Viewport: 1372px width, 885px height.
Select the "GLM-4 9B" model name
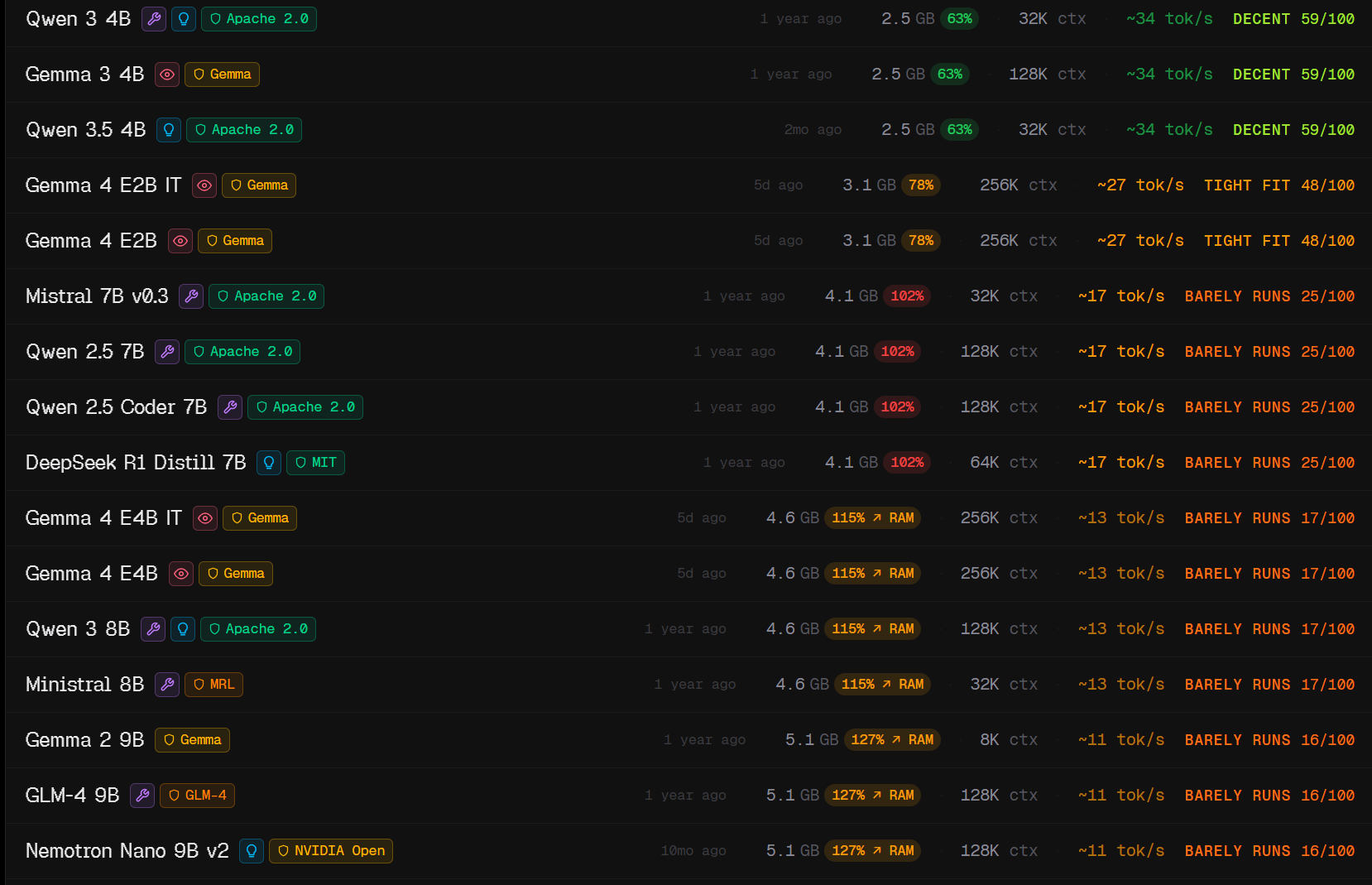73,796
